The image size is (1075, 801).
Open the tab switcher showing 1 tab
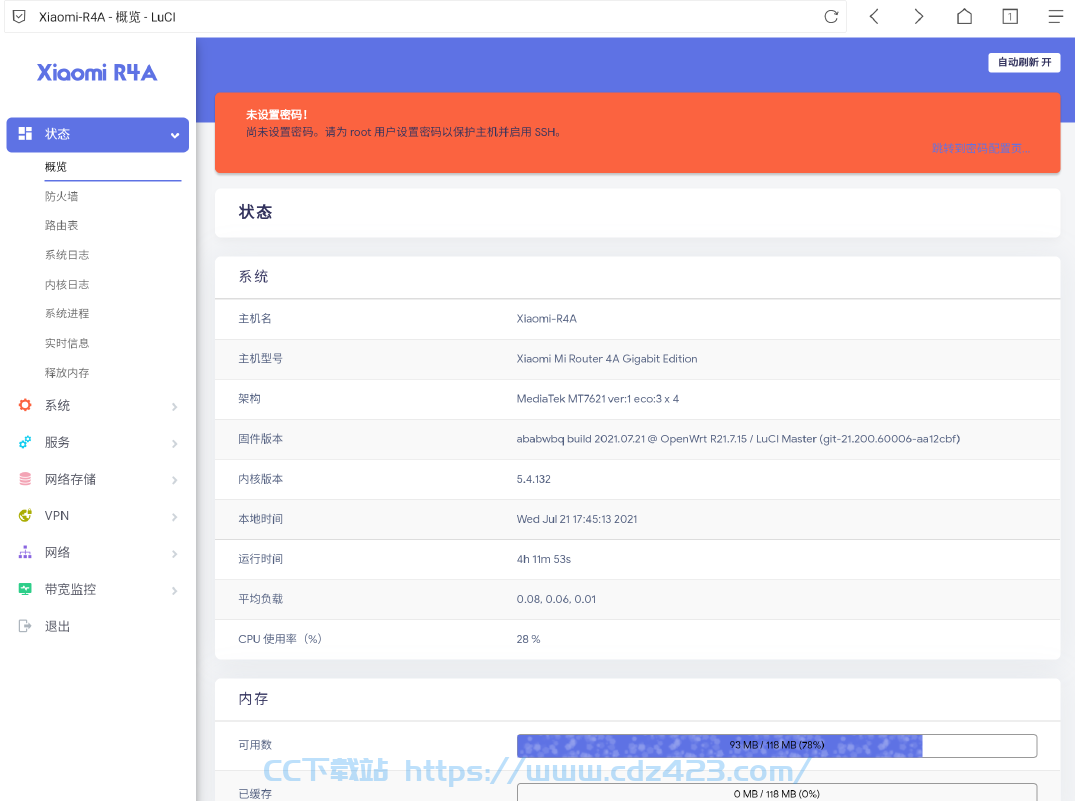coord(1010,16)
